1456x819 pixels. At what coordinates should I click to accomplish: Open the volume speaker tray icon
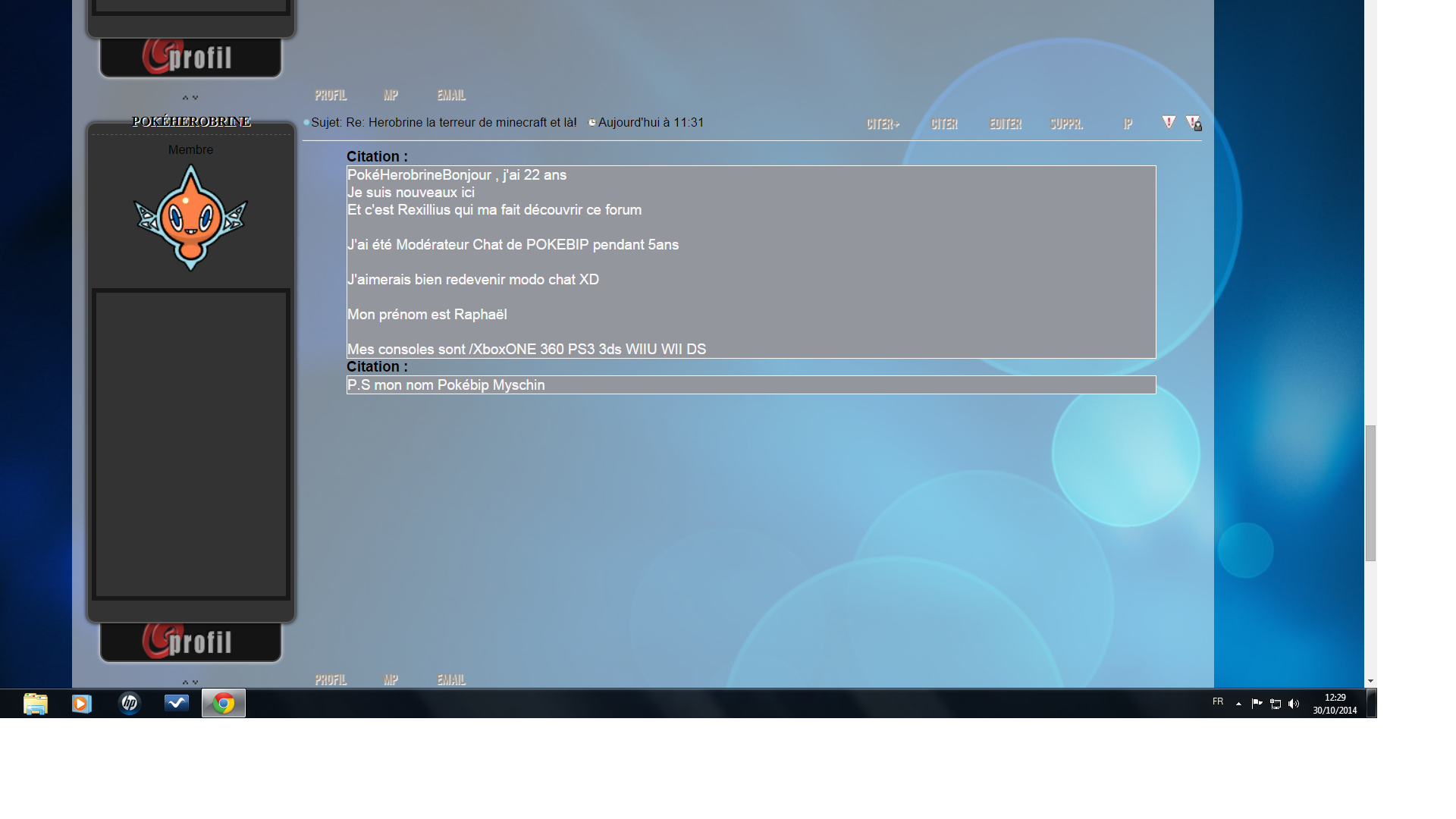(1294, 704)
